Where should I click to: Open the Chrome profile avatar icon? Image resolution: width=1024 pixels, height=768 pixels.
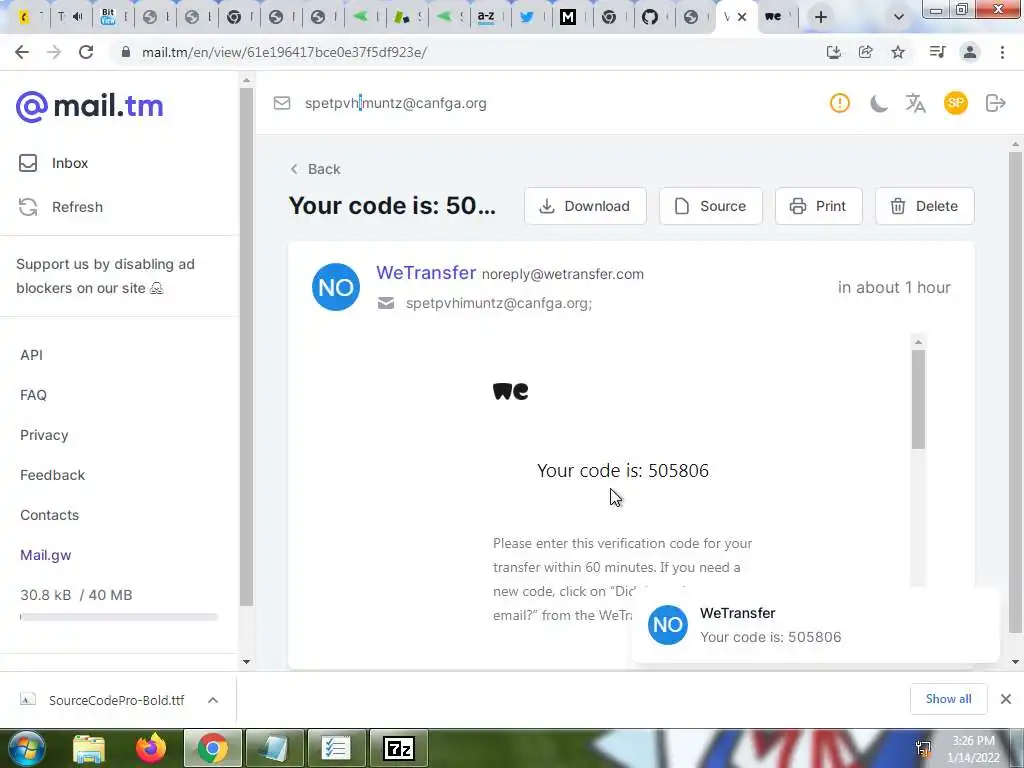[x=970, y=52]
